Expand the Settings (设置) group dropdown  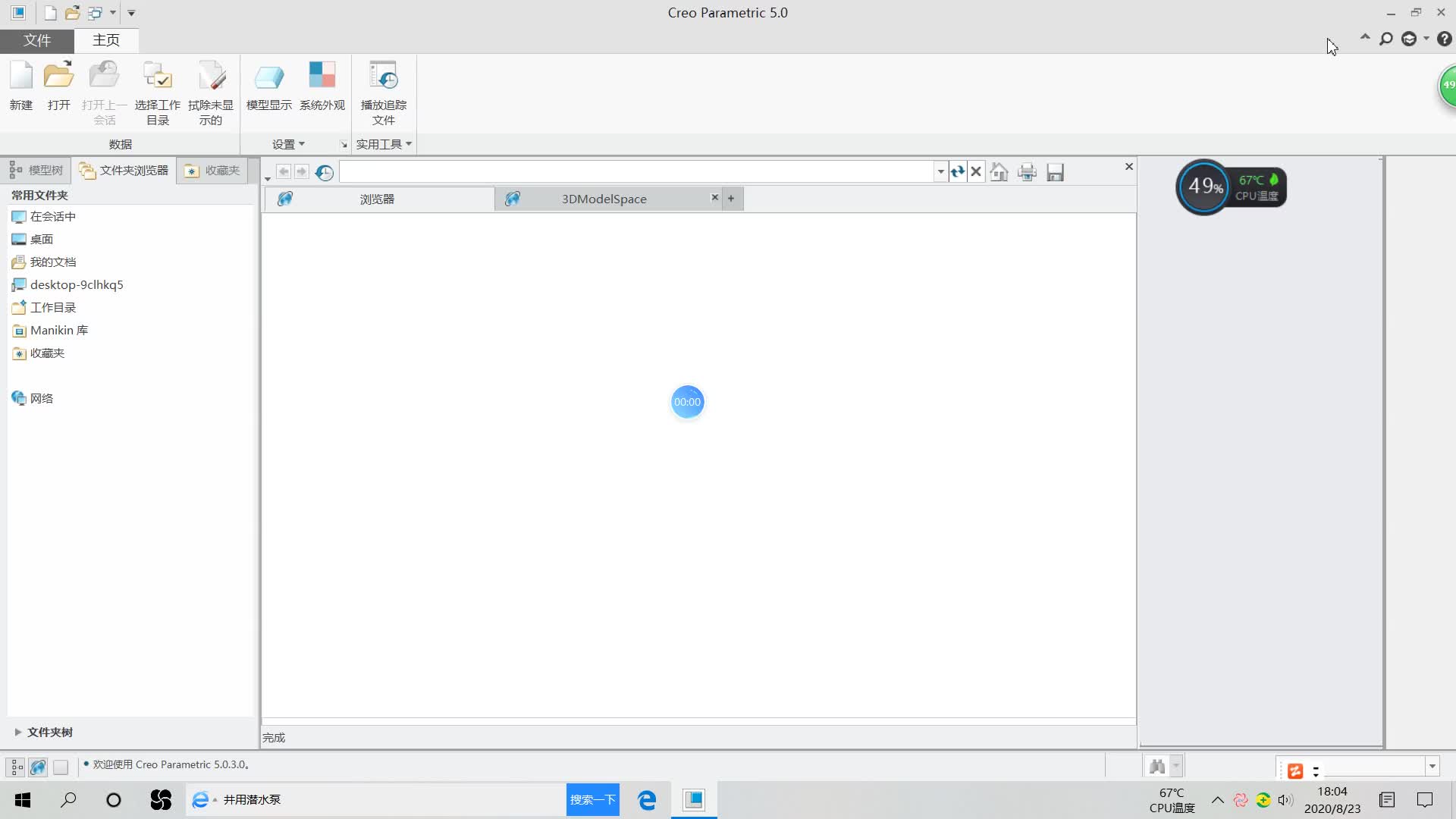click(288, 144)
